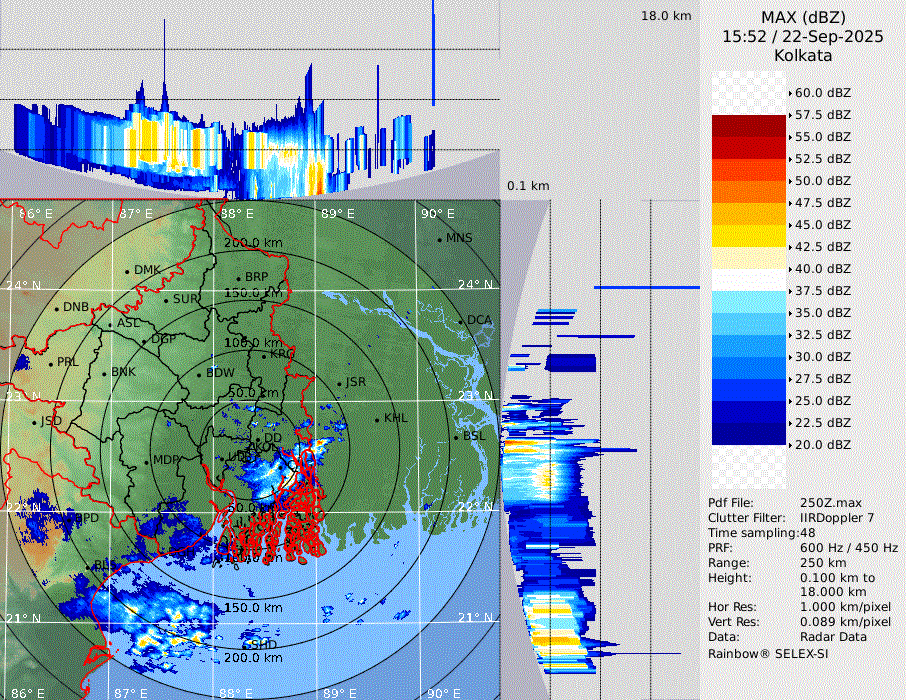Click the MAX (dBZ) title text

click(x=802, y=17)
